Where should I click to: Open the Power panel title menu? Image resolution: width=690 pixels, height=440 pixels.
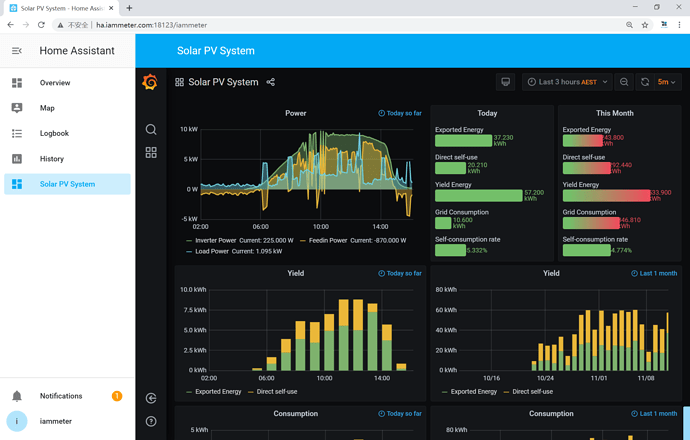pyautogui.click(x=295, y=113)
